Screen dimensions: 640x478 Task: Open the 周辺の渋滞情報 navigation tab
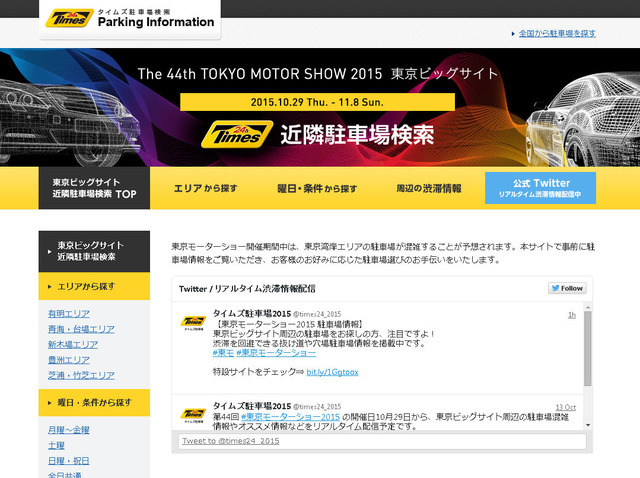[429, 188]
